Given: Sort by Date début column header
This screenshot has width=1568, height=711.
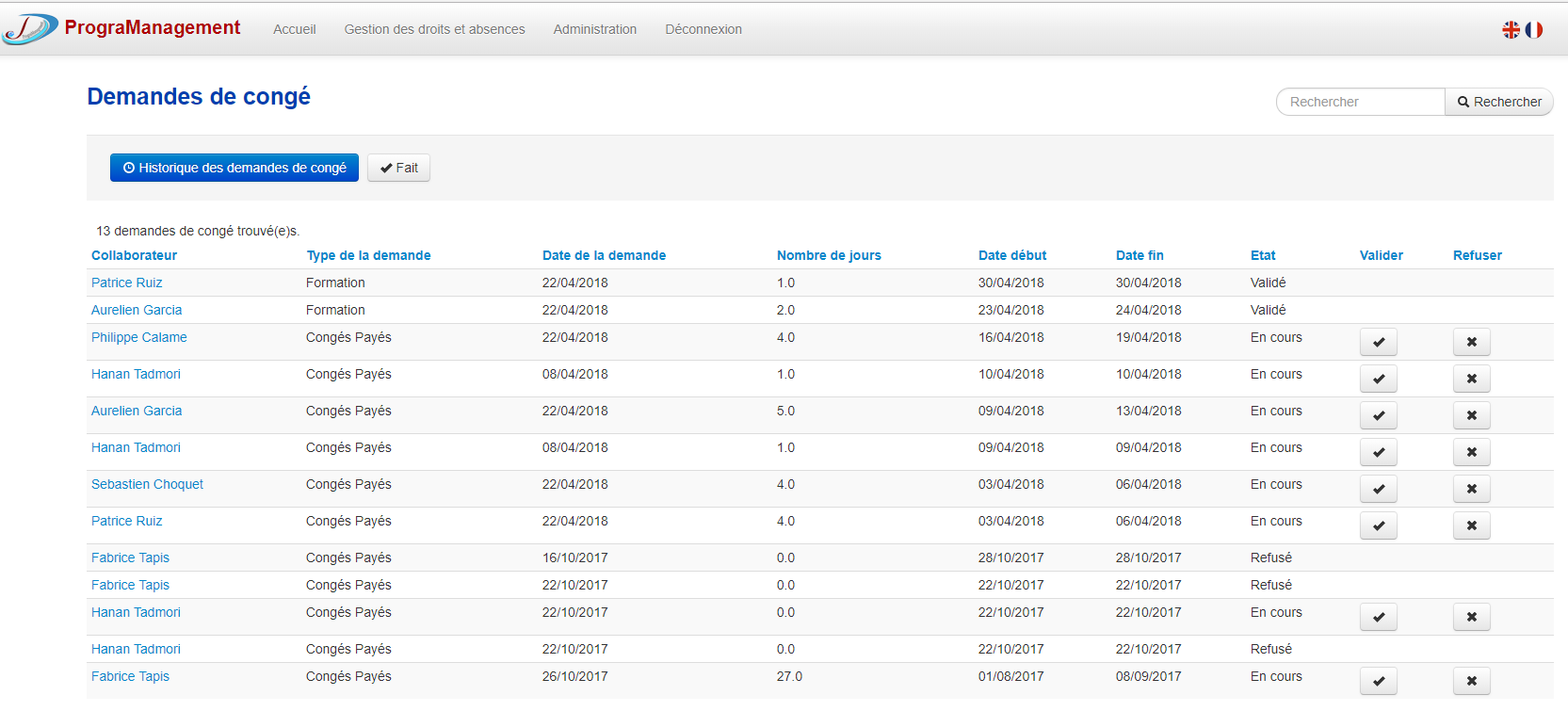Looking at the screenshot, I should 1012,255.
